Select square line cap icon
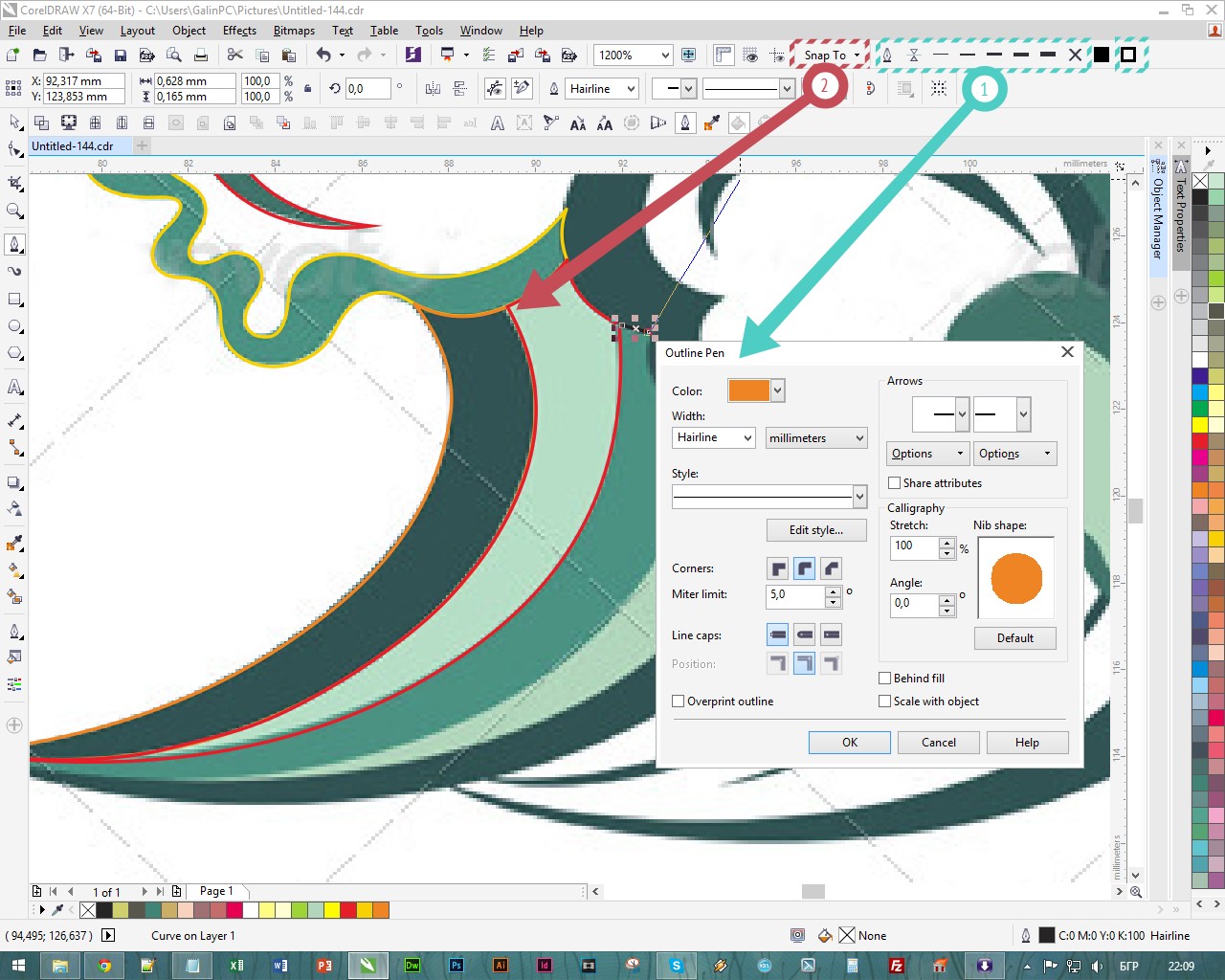The width and height of the screenshot is (1225, 980). [x=778, y=635]
